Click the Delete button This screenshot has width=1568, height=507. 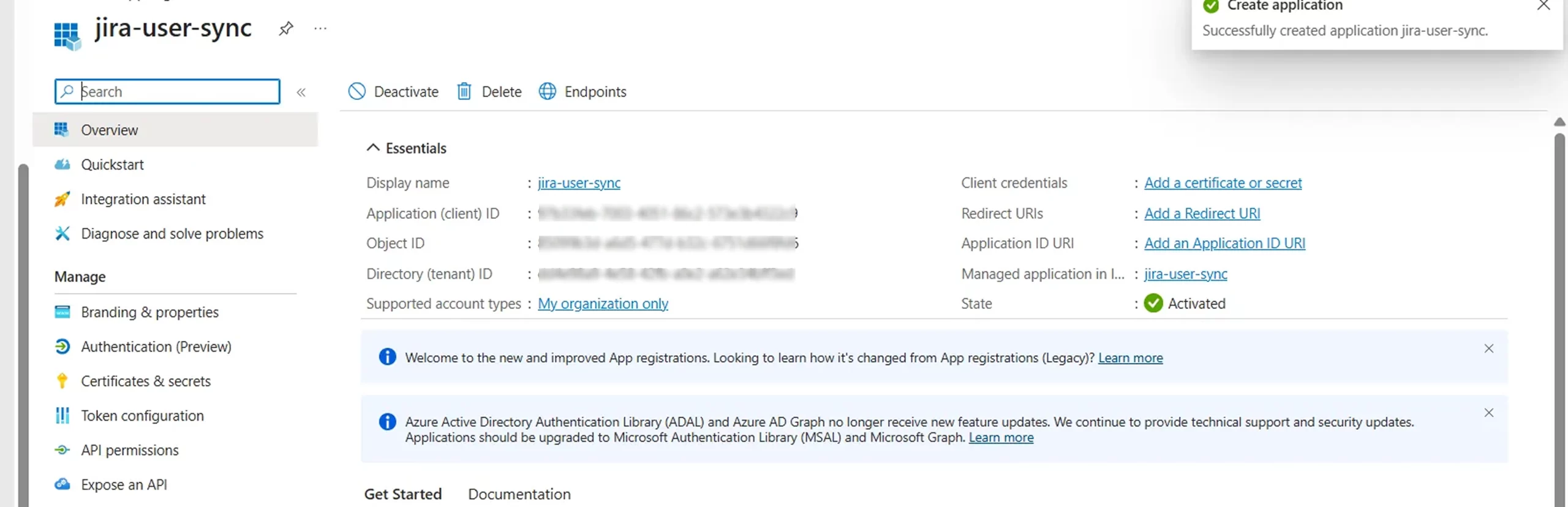click(489, 91)
